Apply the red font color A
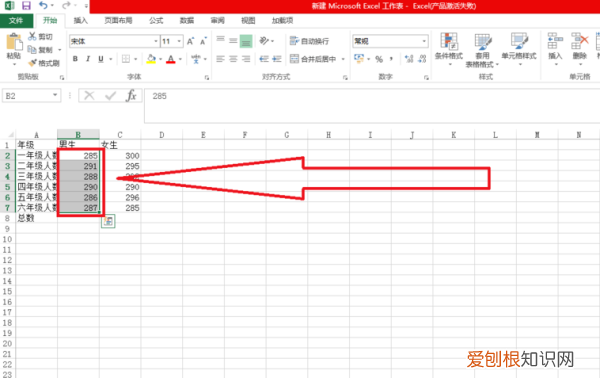Image resolution: width=600 pixels, height=378 pixels. click(x=171, y=59)
